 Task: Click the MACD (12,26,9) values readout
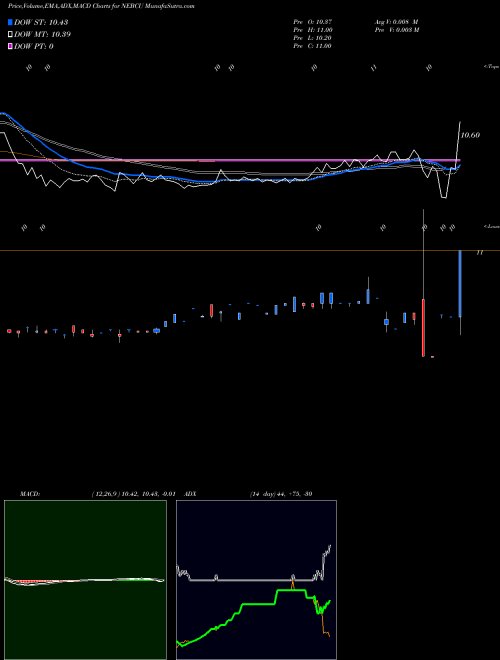click(133, 494)
